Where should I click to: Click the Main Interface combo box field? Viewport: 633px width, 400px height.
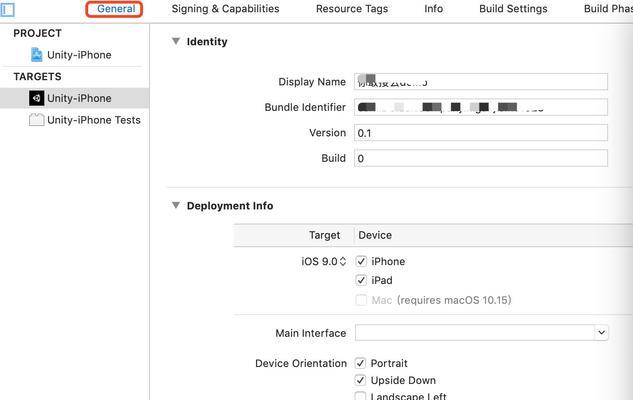475,333
